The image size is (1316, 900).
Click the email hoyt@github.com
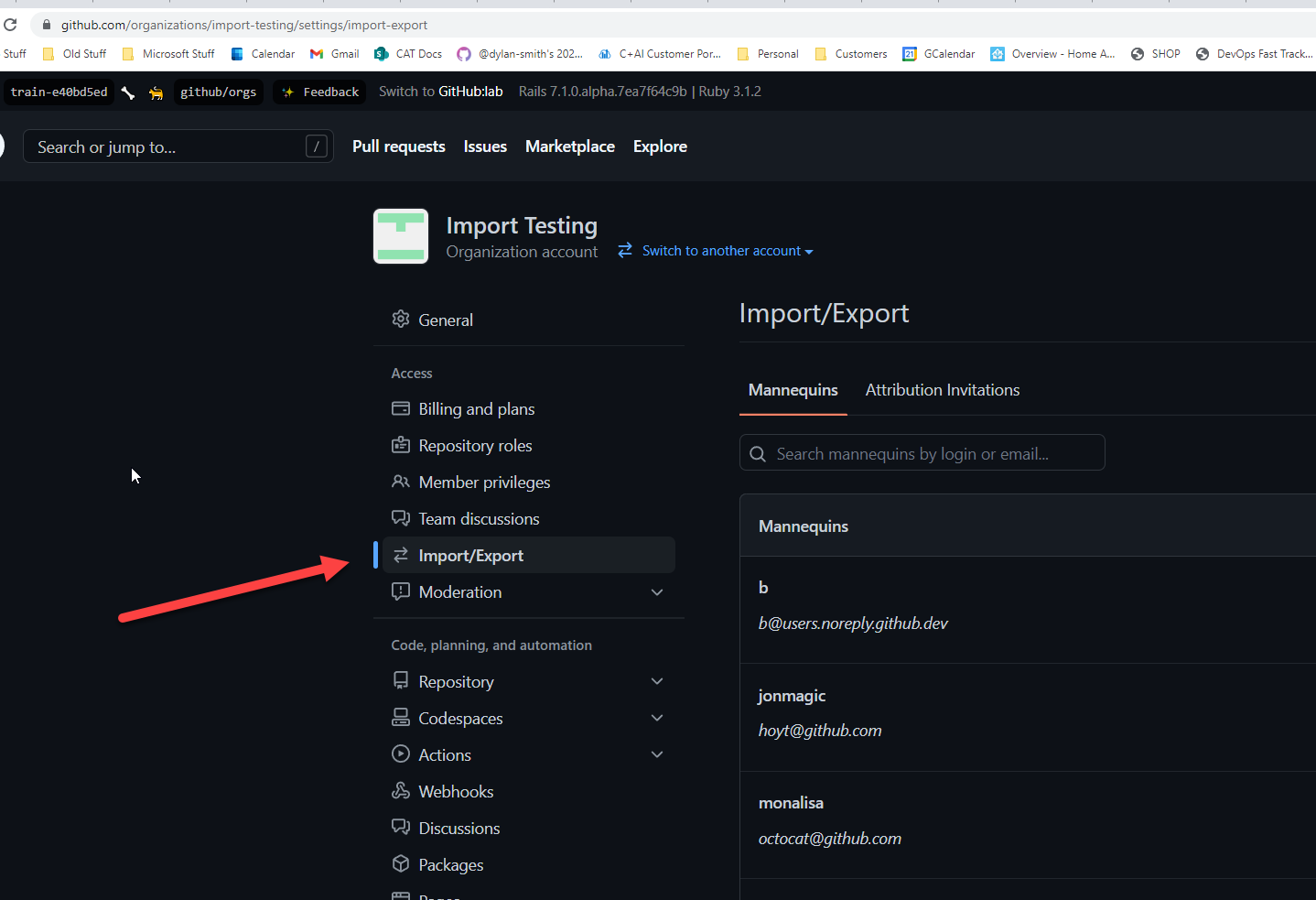pos(820,731)
